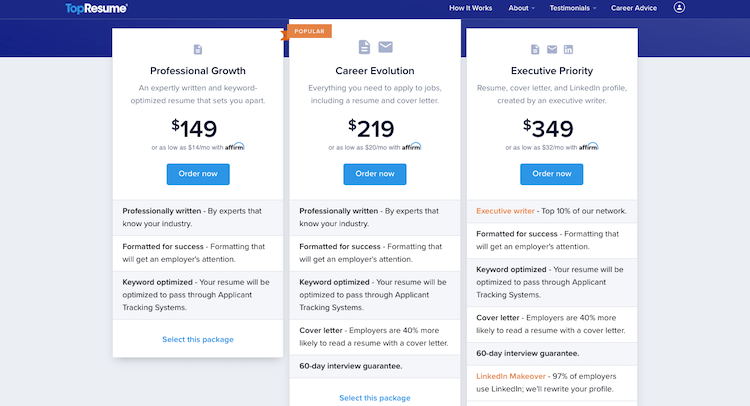
Task: Click the orange Executive writer link
Action: pyautogui.click(x=505, y=211)
